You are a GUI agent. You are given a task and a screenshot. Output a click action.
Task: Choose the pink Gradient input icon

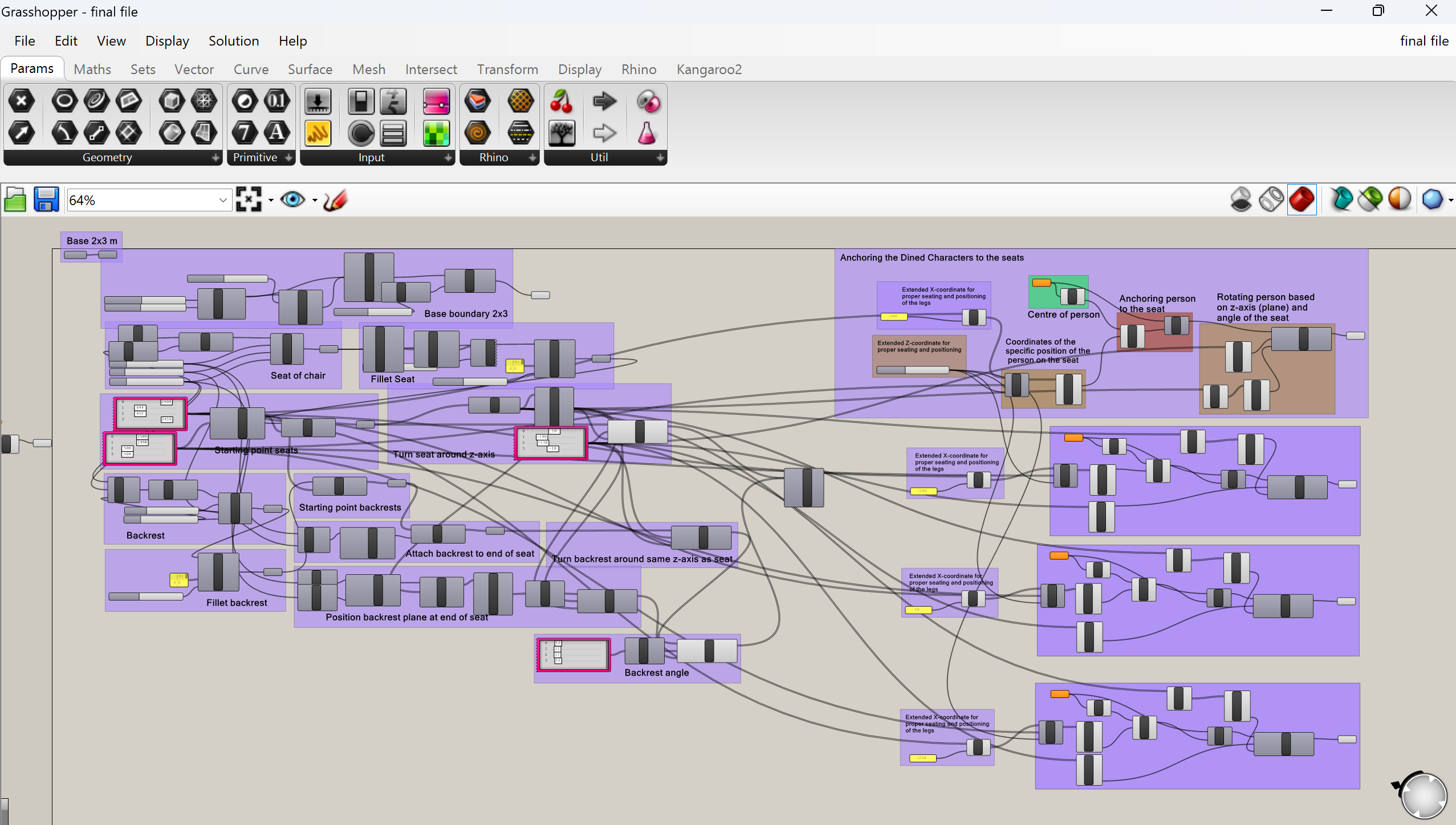point(436,101)
